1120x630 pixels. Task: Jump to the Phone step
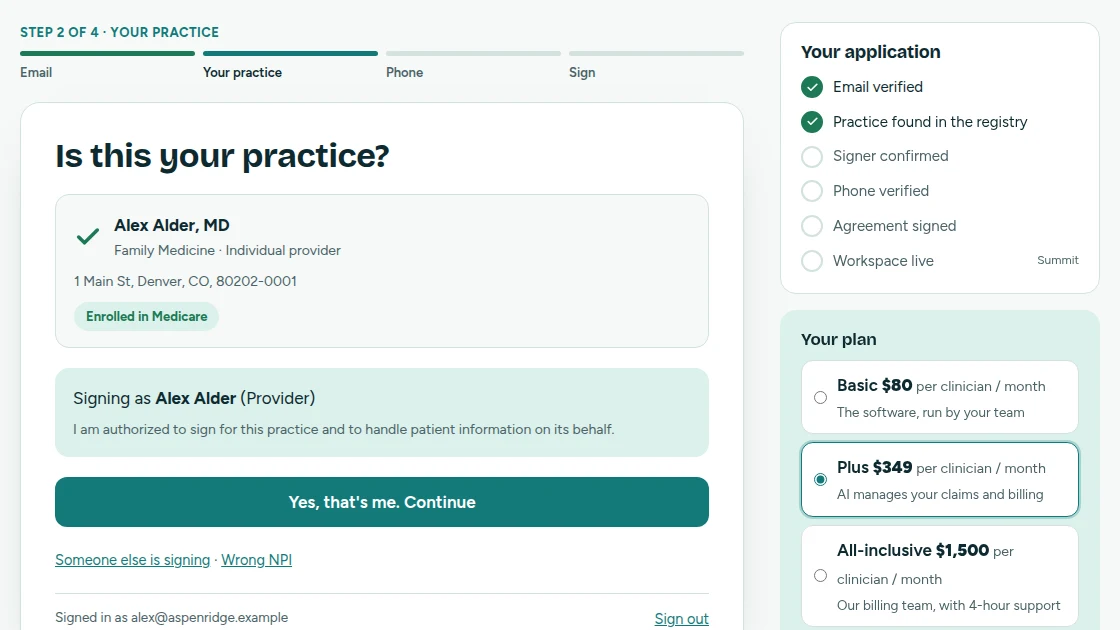(x=404, y=72)
